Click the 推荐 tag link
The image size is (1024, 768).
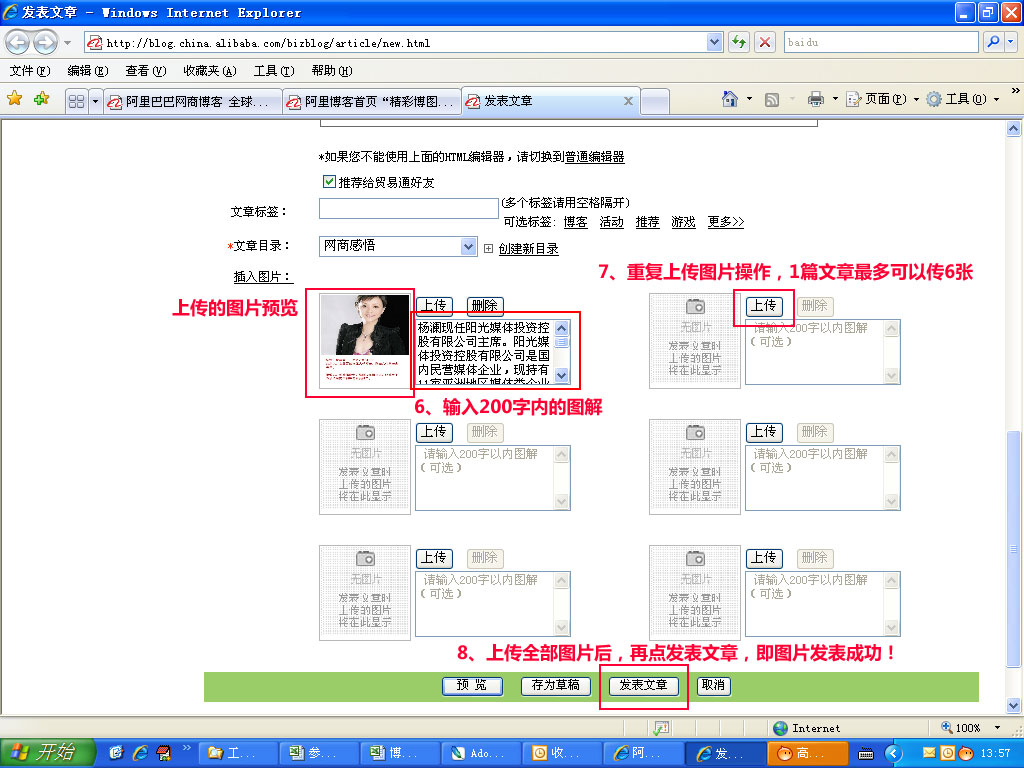pyautogui.click(x=647, y=222)
